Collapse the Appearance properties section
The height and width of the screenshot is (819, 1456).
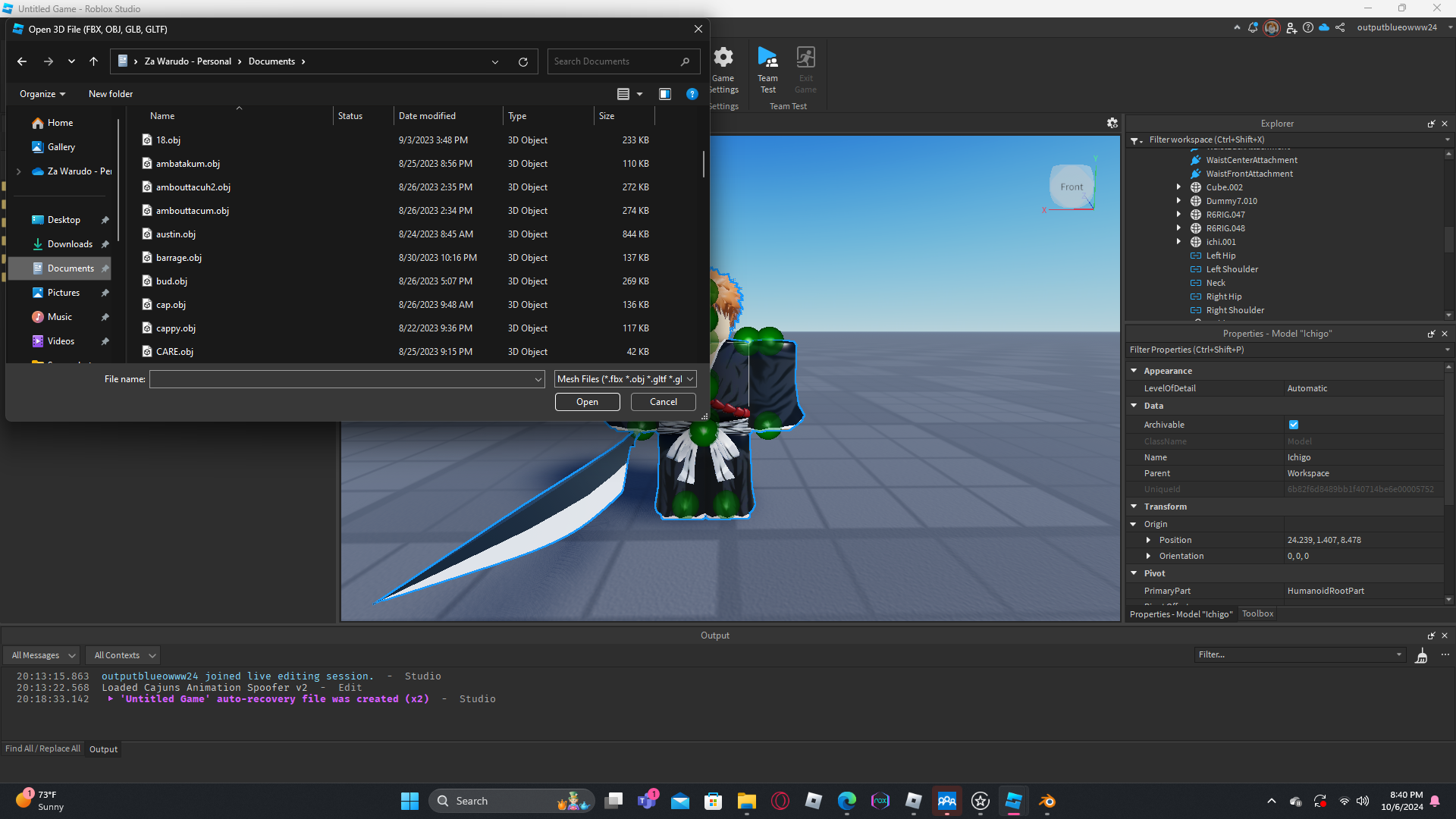1134,371
